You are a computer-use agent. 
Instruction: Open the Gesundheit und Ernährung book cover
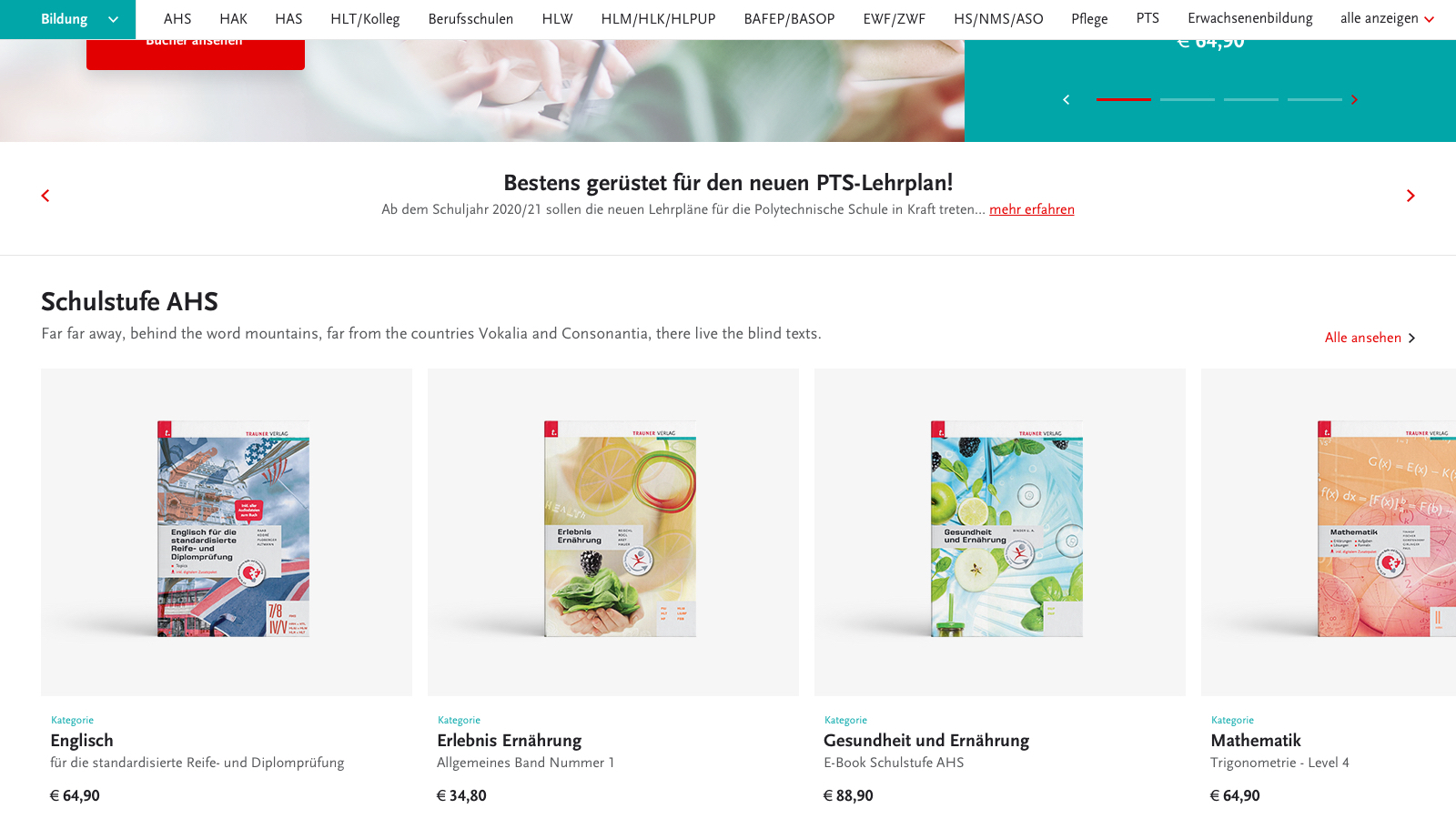1006,529
